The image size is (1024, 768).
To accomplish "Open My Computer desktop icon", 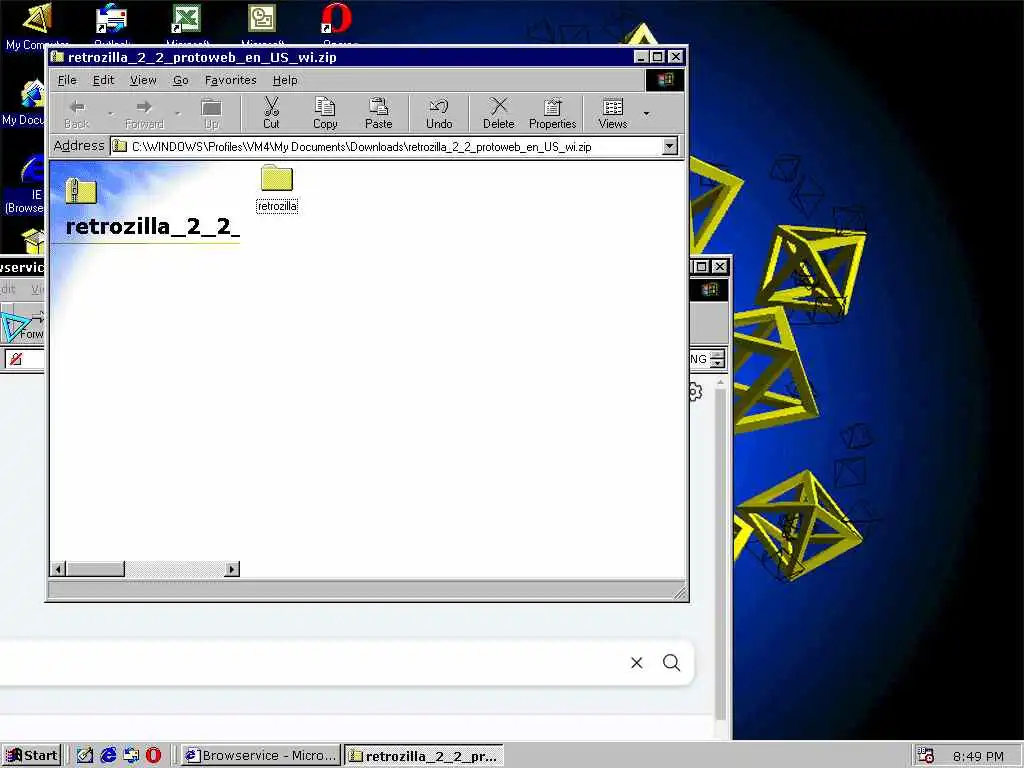I will point(36,18).
